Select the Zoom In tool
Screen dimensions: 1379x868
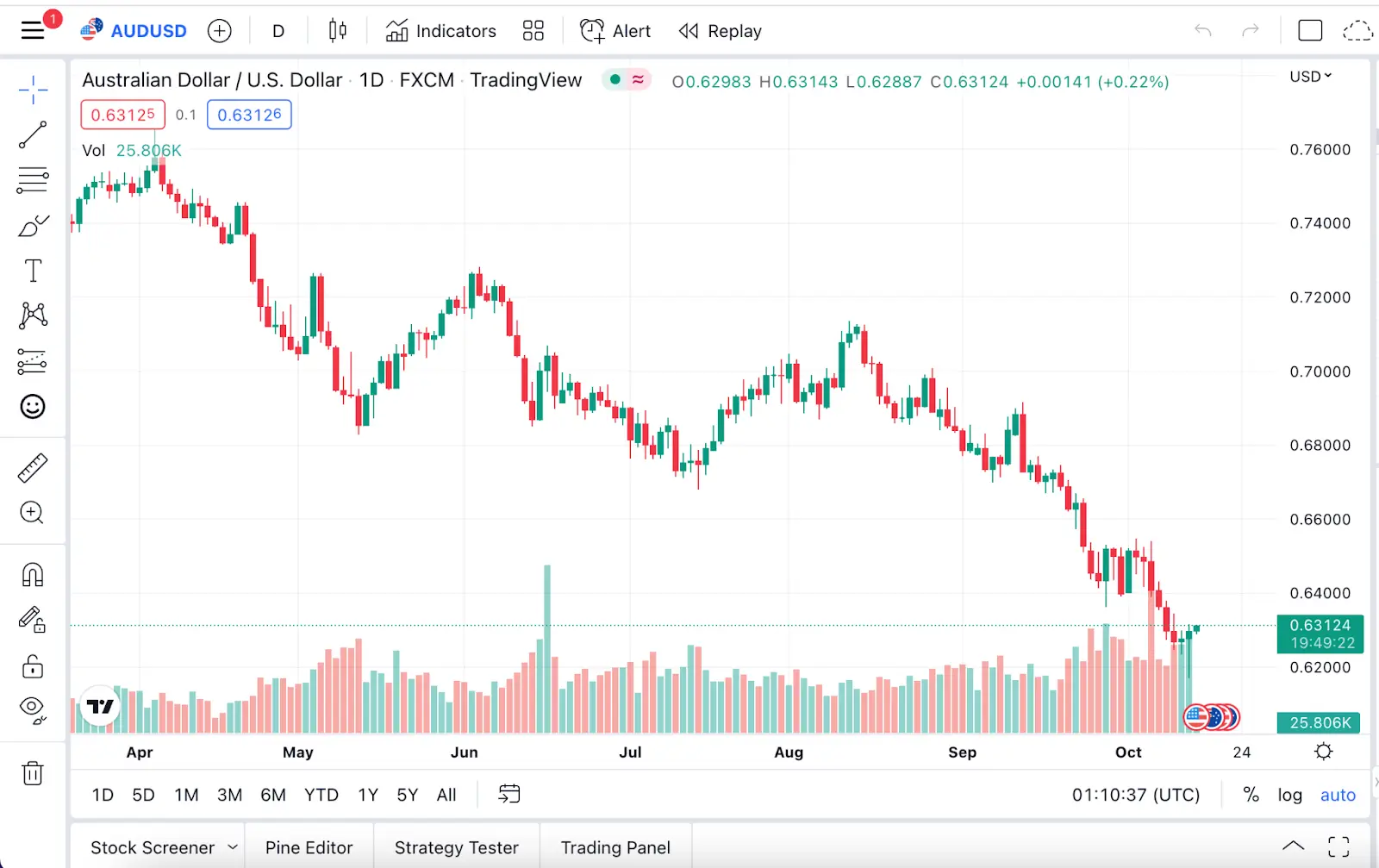[x=32, y=513]
